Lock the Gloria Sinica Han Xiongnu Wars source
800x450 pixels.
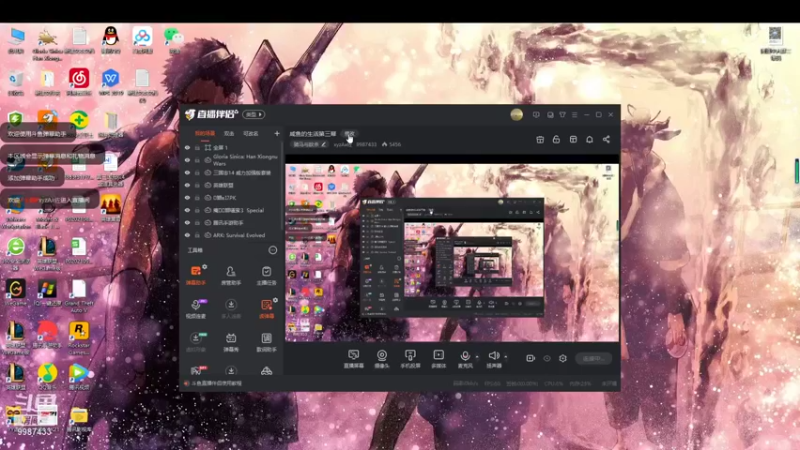click(x=197, y=160)
